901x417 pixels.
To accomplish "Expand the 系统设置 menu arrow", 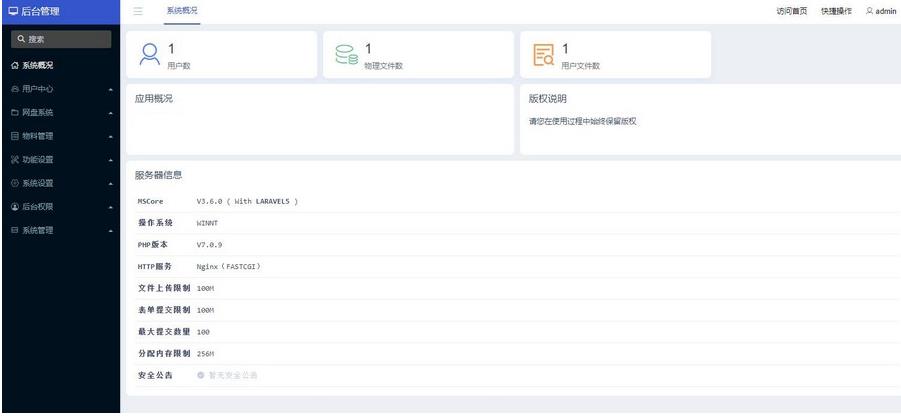I will 110,184.
